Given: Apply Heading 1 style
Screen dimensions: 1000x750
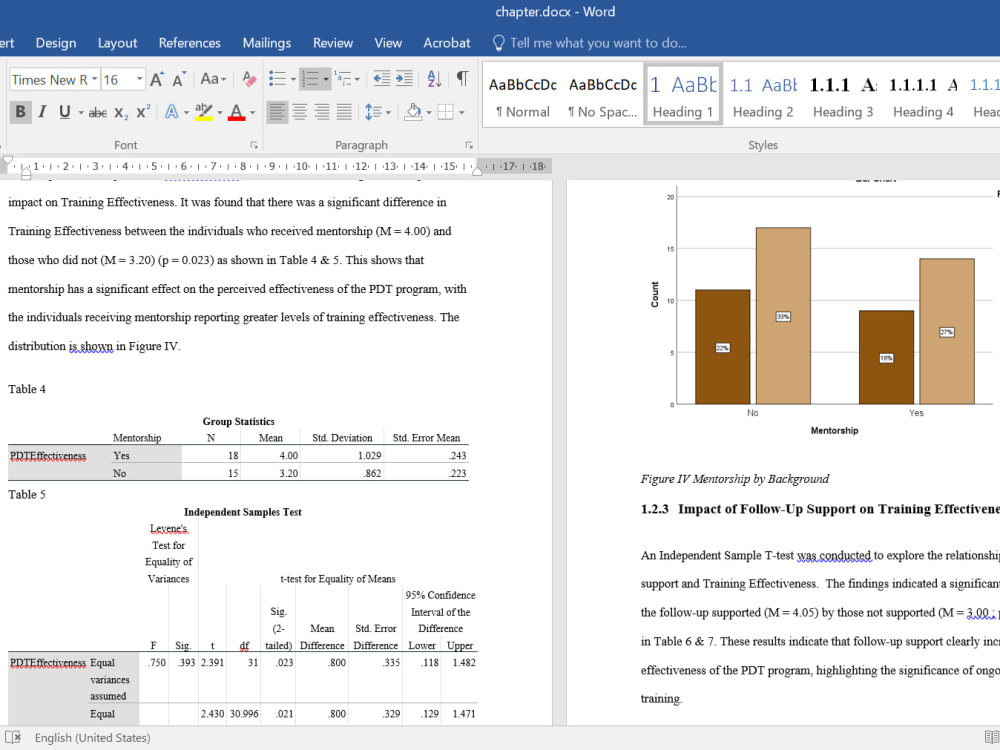Looking at the screenshot, I should tap(682, 96).
